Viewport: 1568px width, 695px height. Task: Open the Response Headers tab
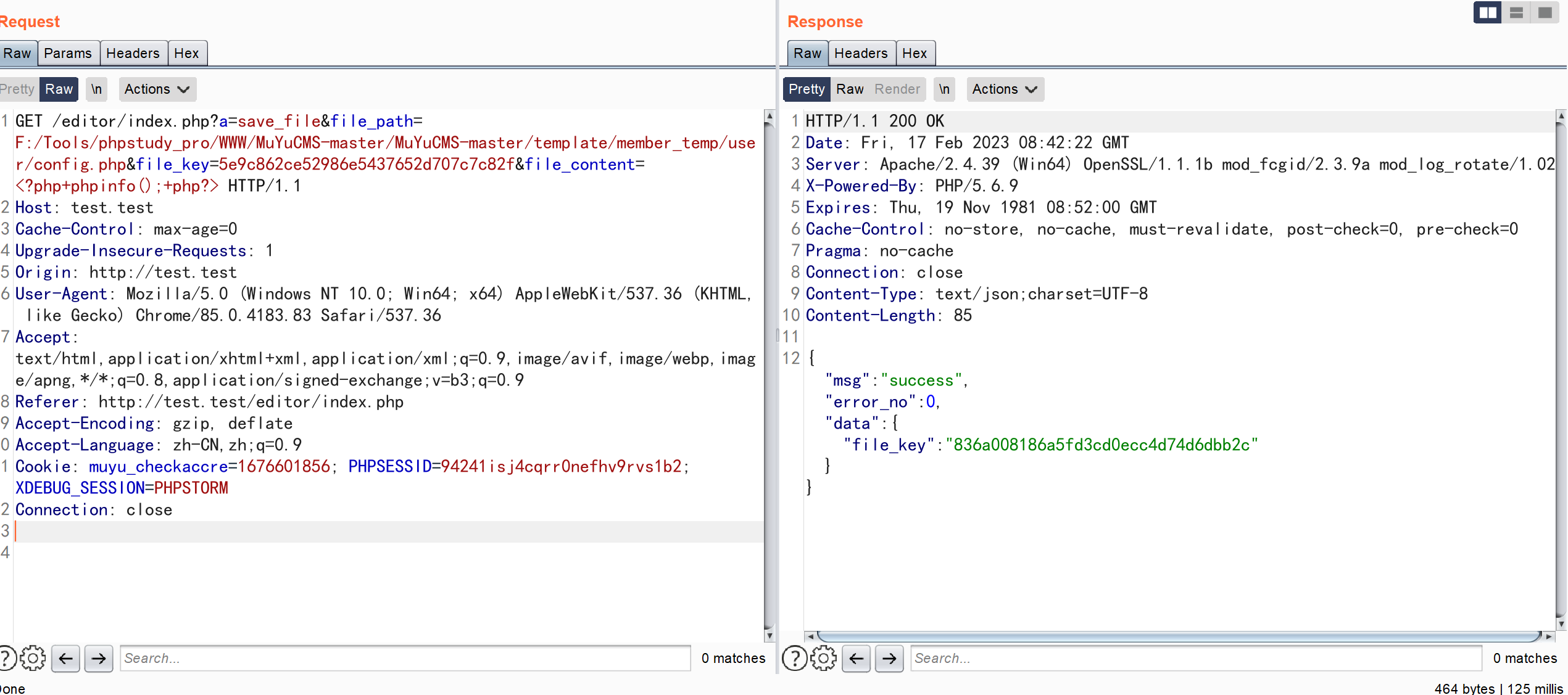pos(860,54)
